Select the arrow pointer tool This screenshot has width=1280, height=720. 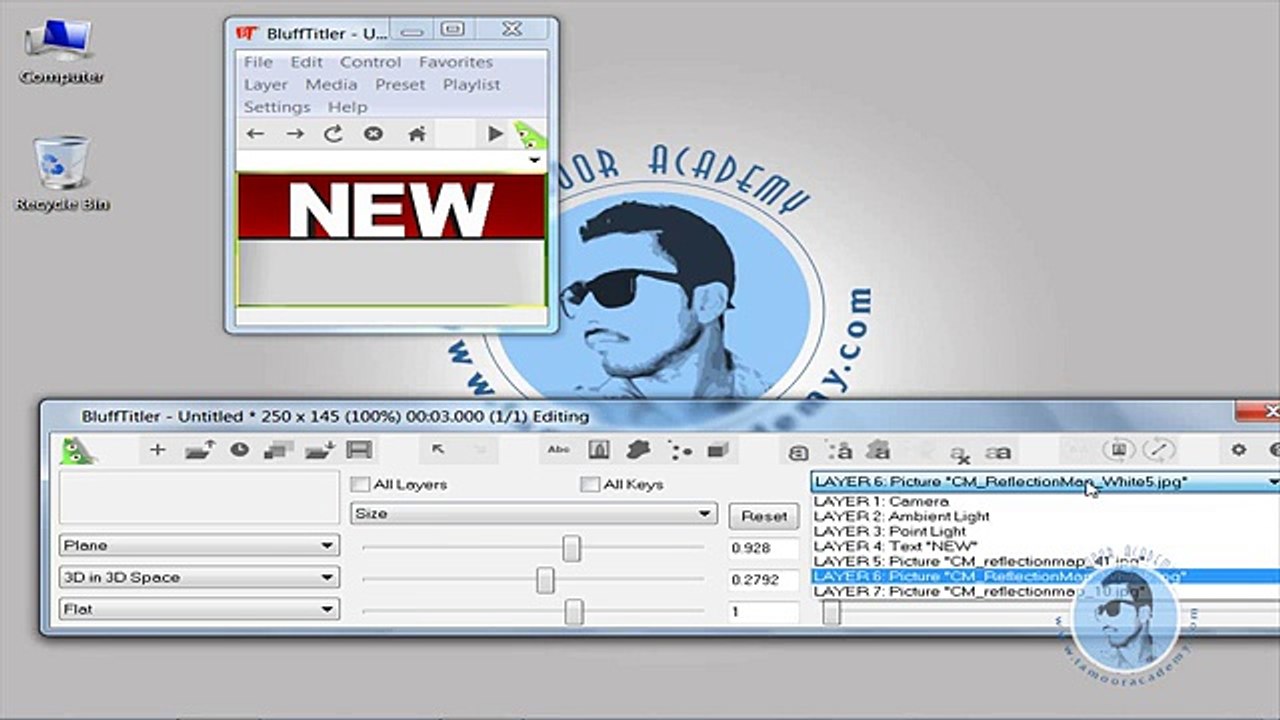coord(438,449)
